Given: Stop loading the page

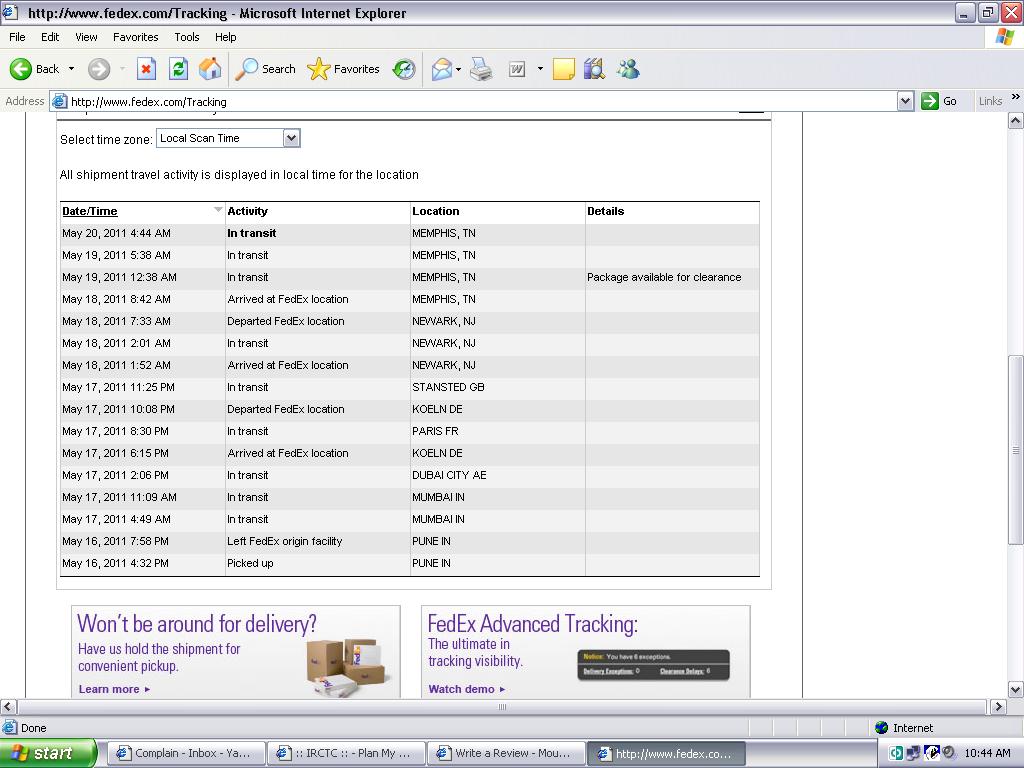Looking at the screenshot, I should click(x=146, y=69).
